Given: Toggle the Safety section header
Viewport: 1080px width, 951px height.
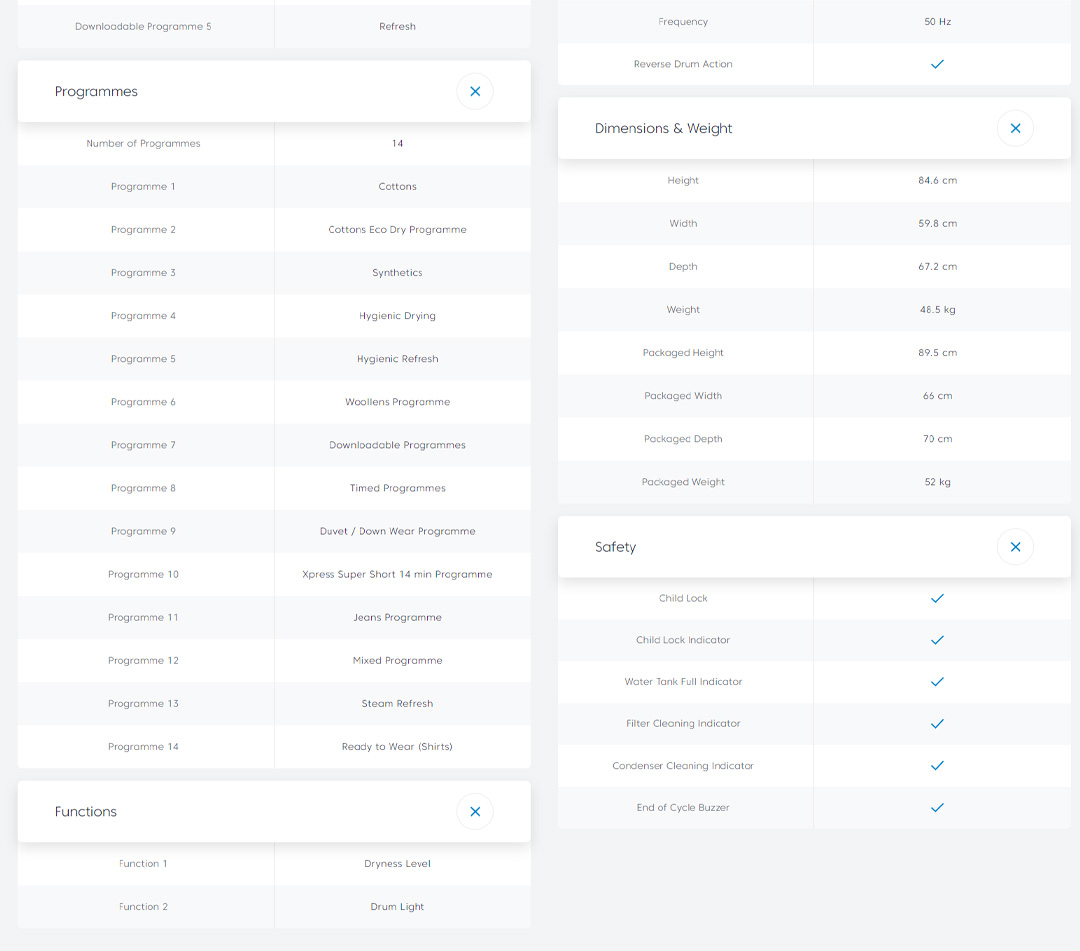Looking at the screenshot, I should click(x=615, y=547).
